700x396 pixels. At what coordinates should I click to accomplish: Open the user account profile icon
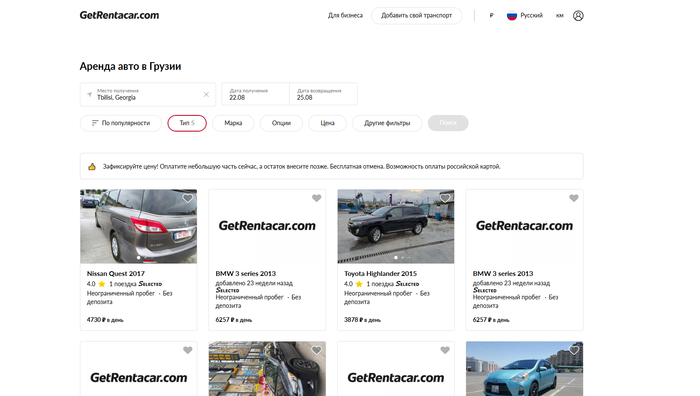[578, 16]
